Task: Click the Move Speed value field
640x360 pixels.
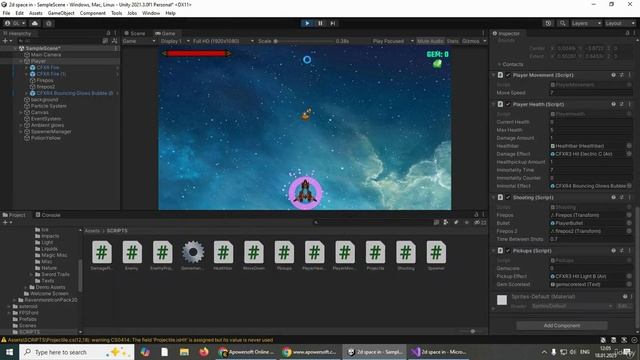Action: [x=591, y=93]
